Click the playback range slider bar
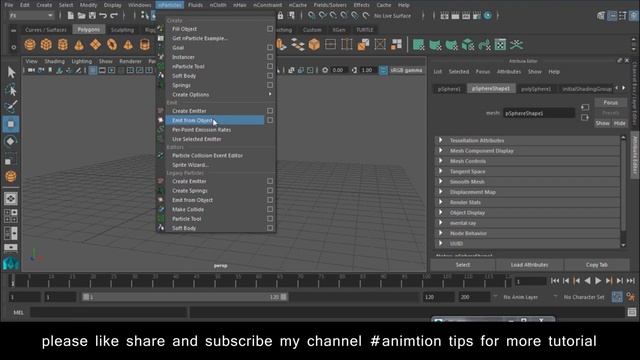Viewport: 640px width, 360px height. pos(184,297)
